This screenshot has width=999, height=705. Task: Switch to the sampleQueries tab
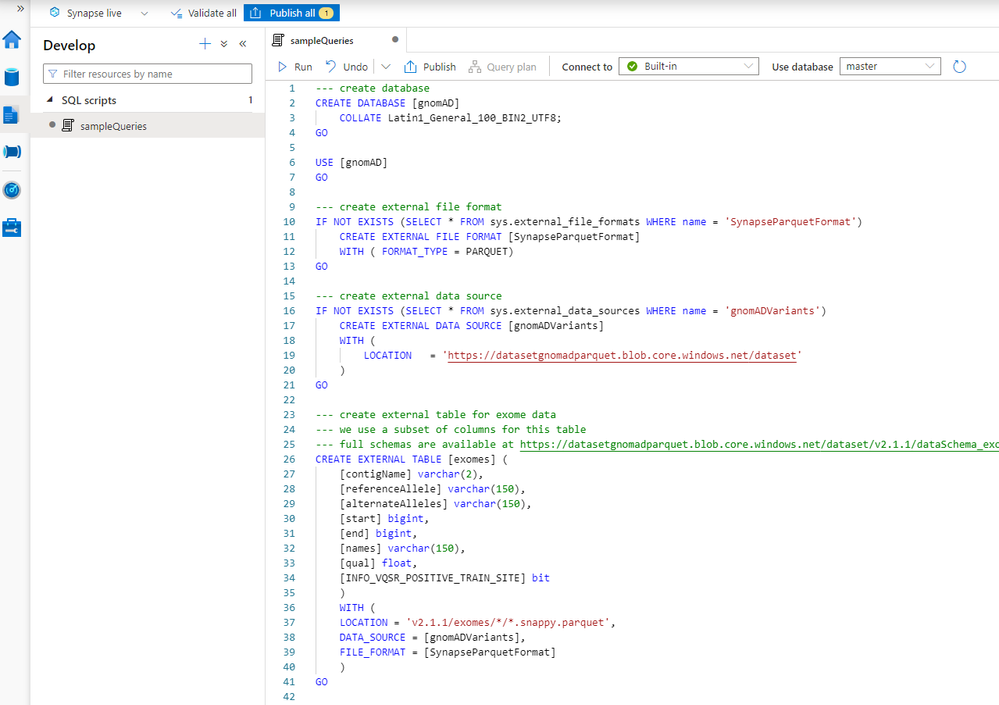pyautogui.click(x=322, y=40)
